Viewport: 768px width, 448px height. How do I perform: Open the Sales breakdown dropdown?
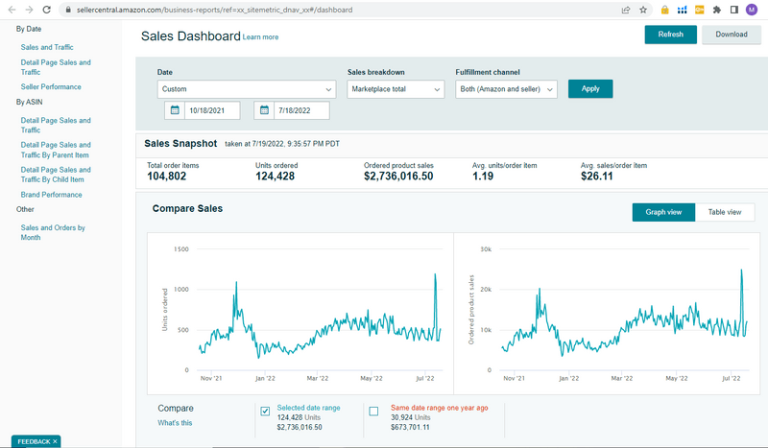tap(395, 89)
